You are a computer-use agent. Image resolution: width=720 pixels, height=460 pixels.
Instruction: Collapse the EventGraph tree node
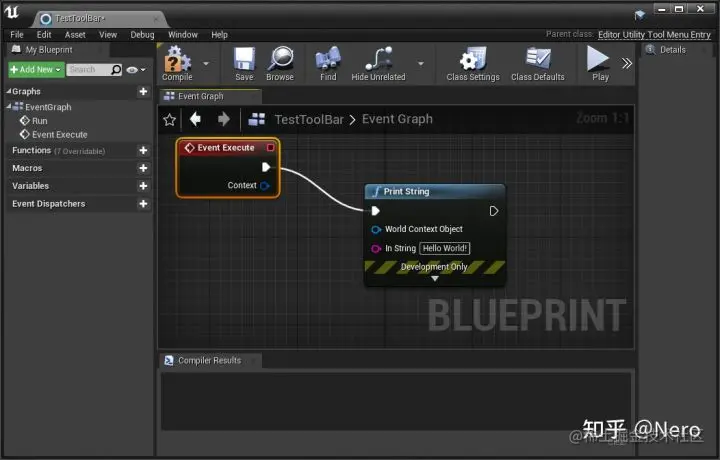(8, 107)
